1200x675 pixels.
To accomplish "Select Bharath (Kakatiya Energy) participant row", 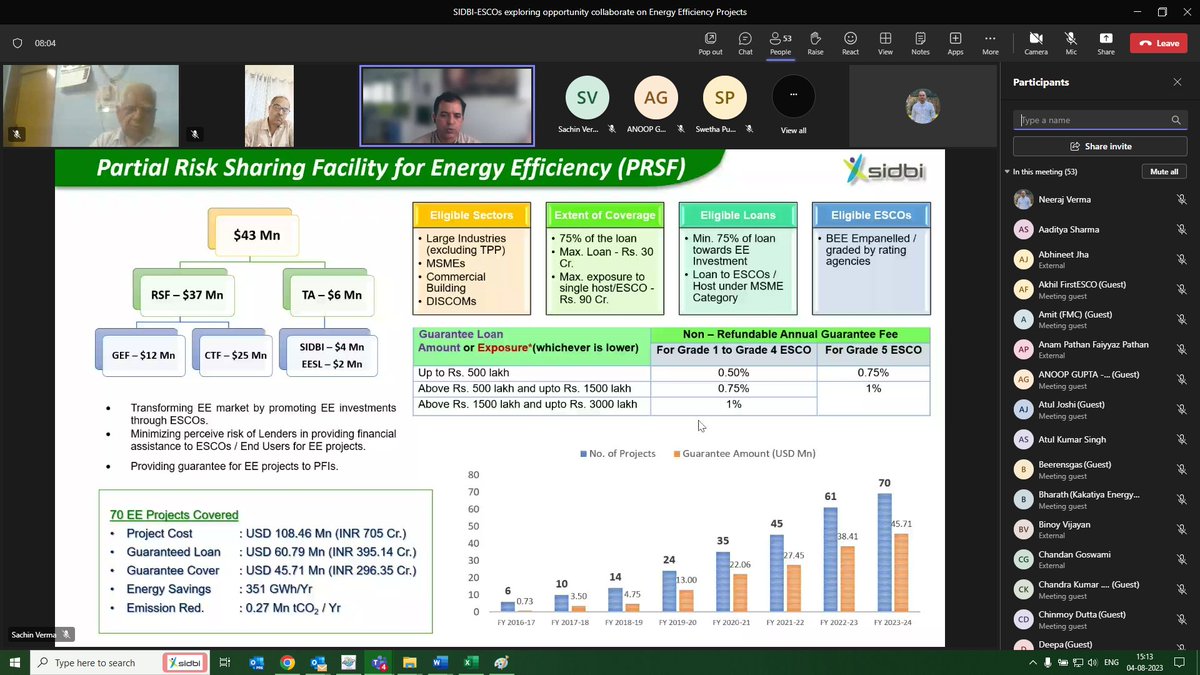I will [1100, 500].
